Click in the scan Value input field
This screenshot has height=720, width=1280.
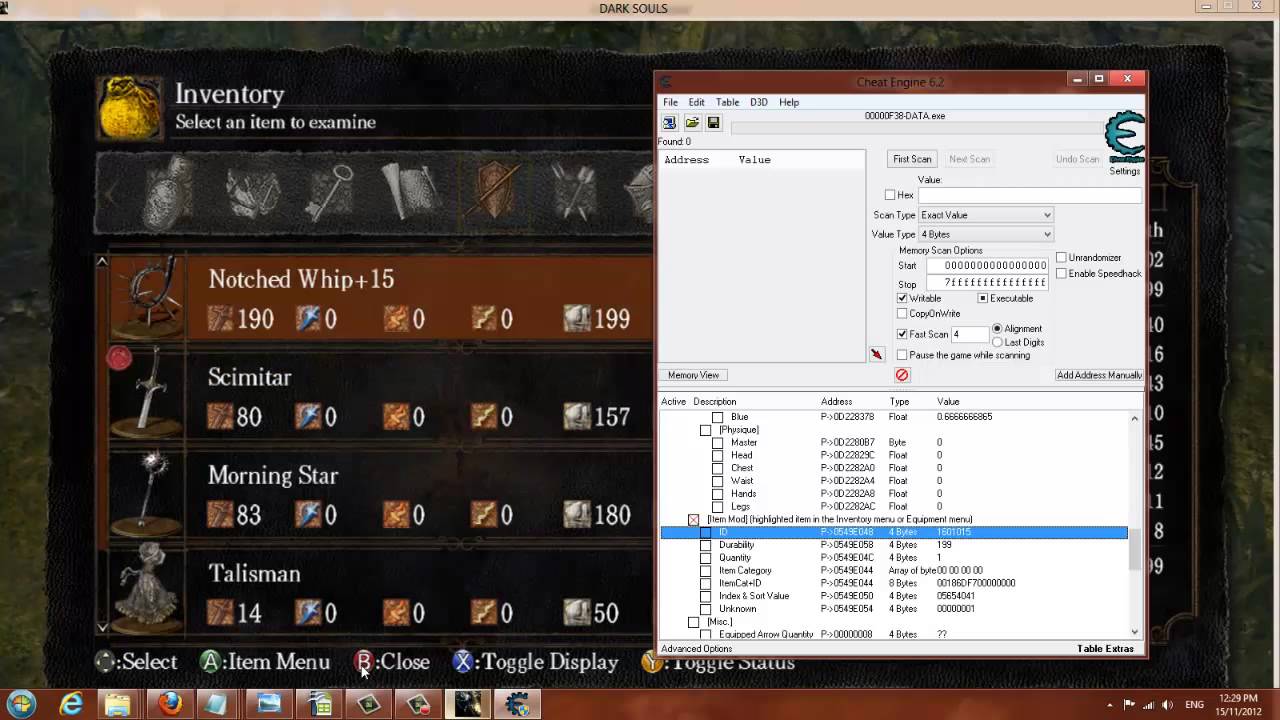[1030, 196]
